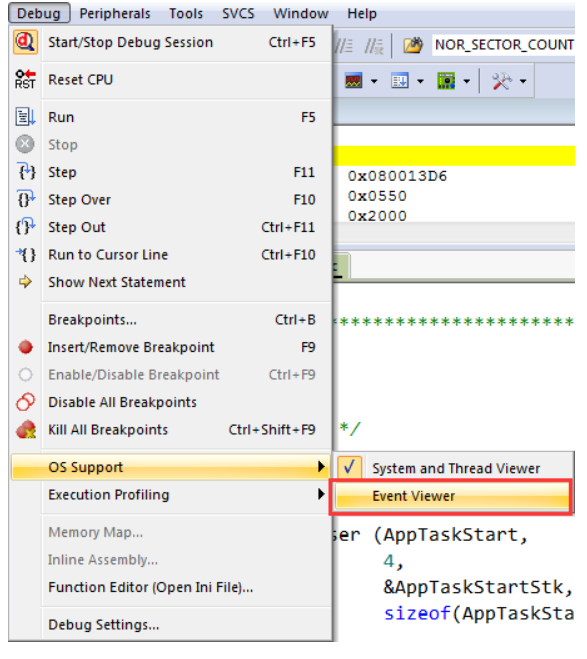Screen dimensions: 587x659
Task: Click the Step Out braces icon
Action: coord(25,227)
